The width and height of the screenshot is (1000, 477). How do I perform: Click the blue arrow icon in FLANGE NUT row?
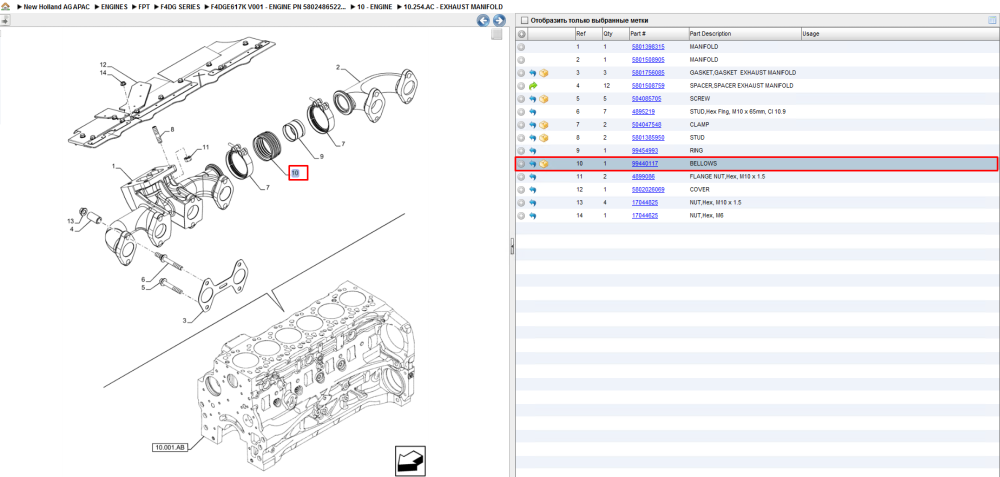coord(533,177)
